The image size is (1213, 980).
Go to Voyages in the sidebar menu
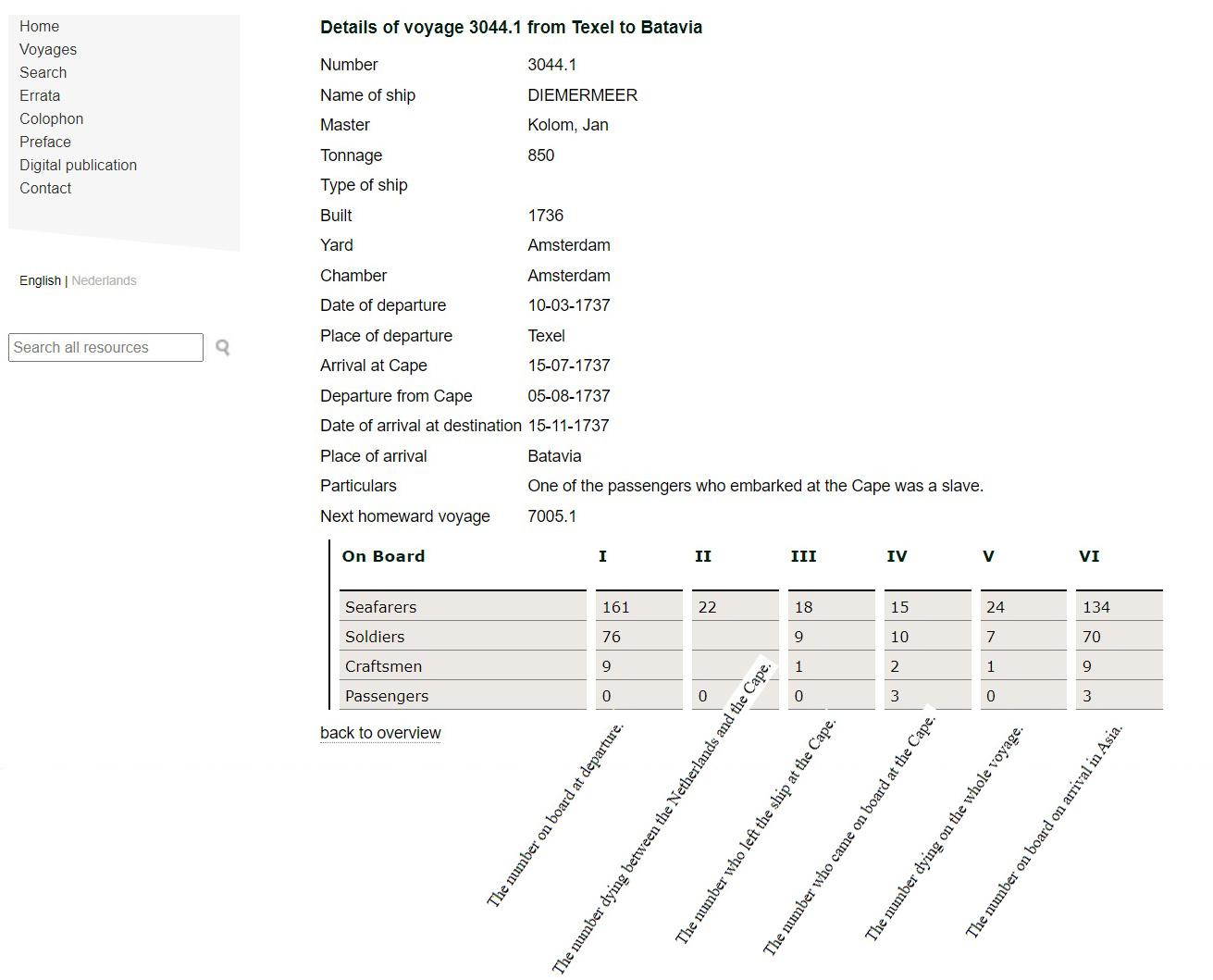pos(48,49)
